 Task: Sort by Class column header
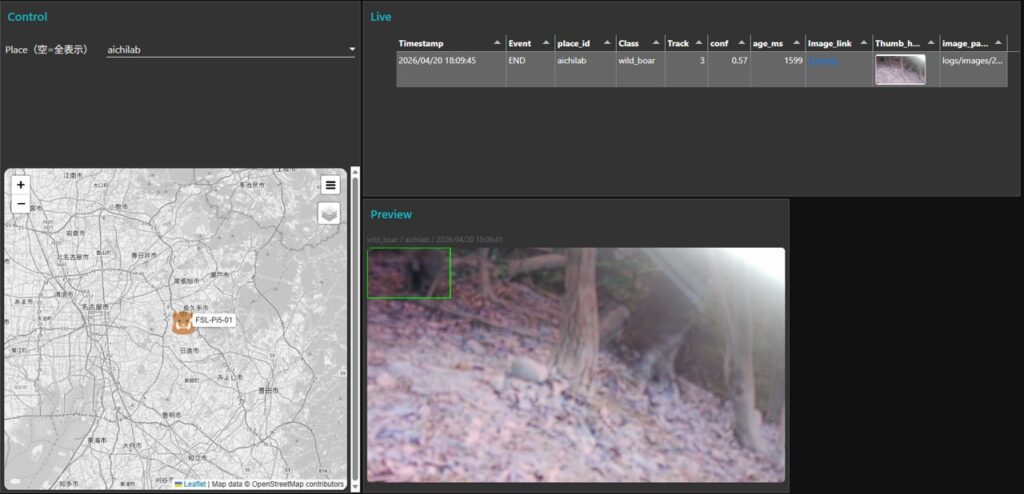629,43
